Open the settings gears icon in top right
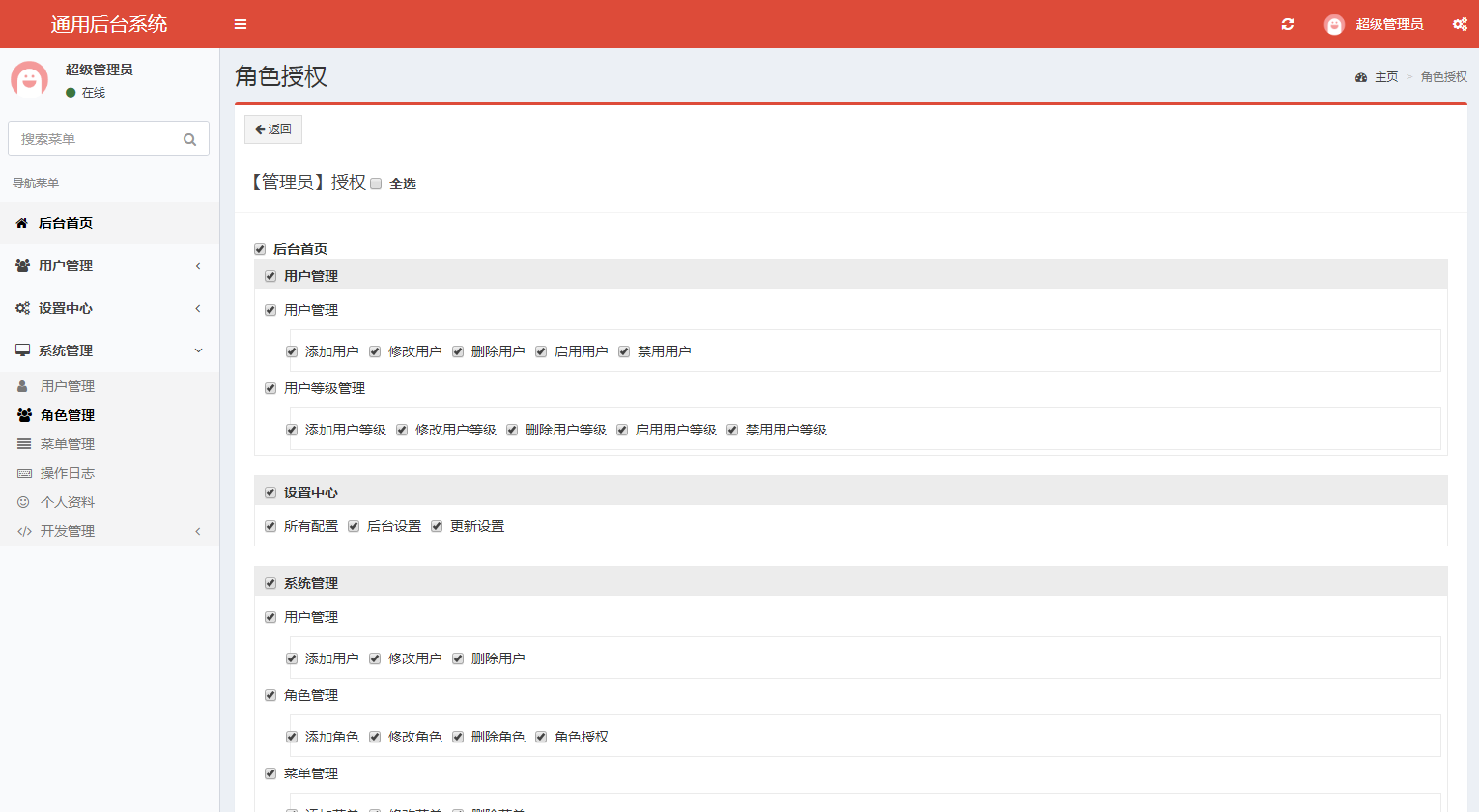This screenshot has height=812, width=1479. [x=1460, y=24]
